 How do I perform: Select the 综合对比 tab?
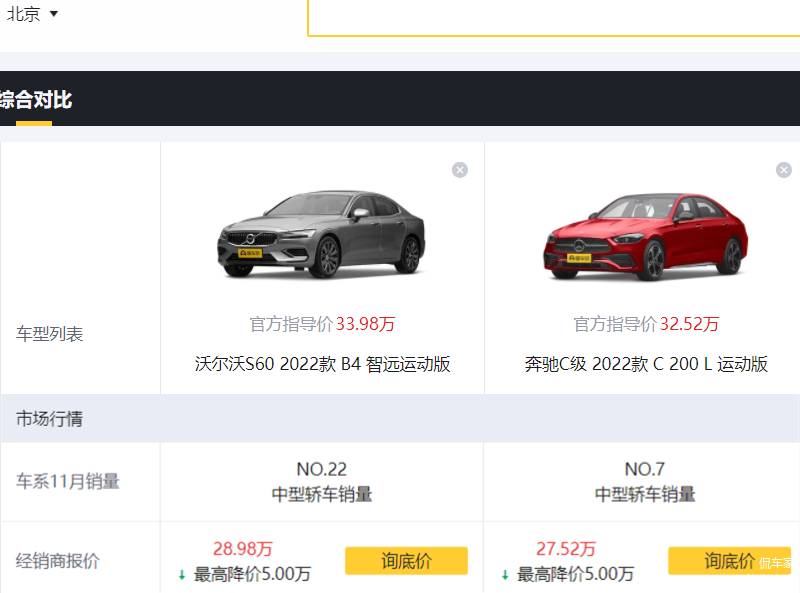(x=35, y=100)
